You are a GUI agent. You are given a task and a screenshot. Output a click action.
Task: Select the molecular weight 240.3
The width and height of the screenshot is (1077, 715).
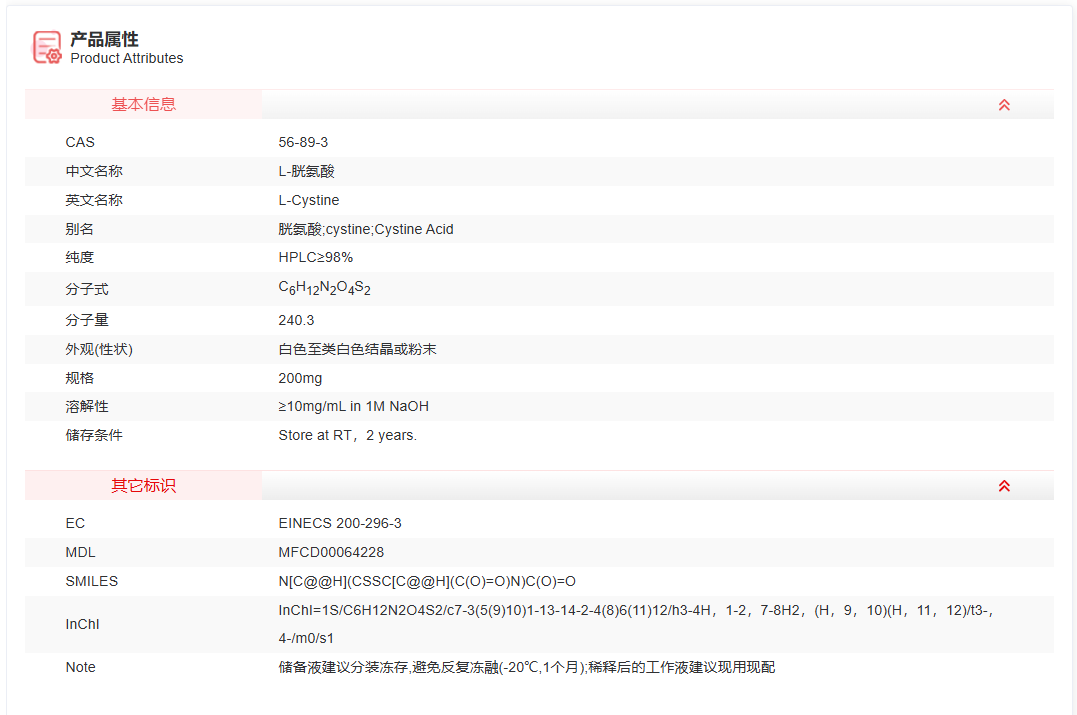295,320
